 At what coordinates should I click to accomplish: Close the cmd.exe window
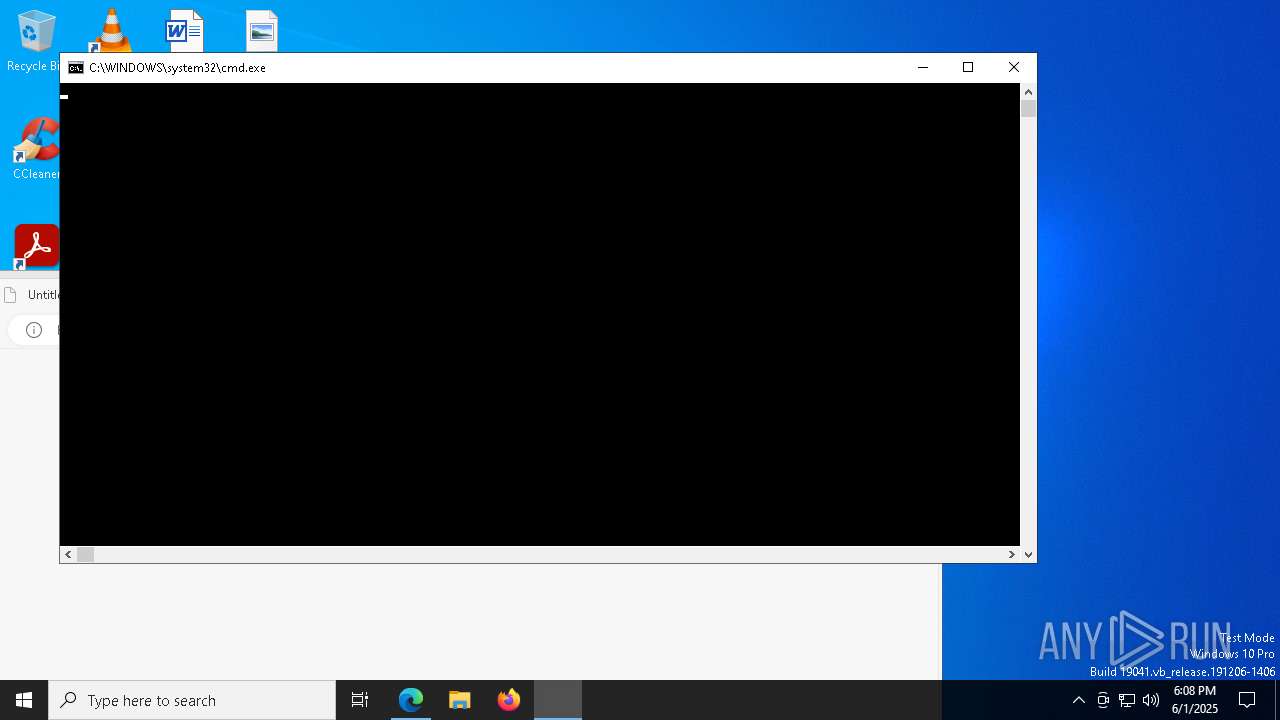1014,68
